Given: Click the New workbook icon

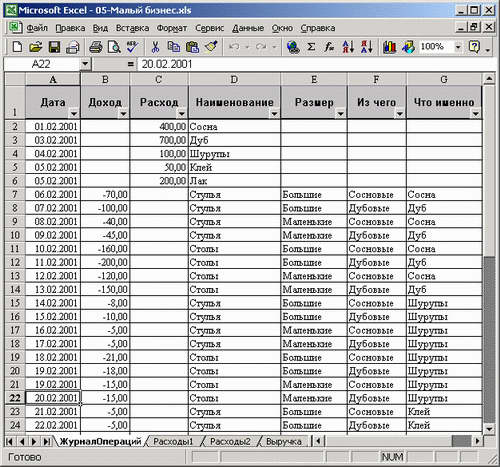Looking at the screenshot, I should click(x=17, y=47).
